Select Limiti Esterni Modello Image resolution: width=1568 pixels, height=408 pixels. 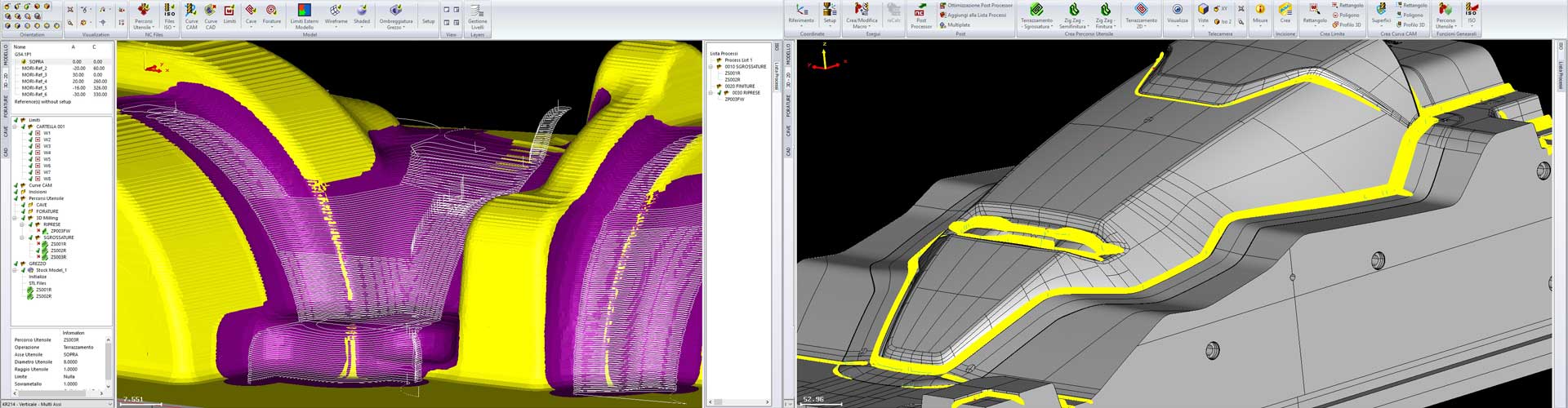click(304, 16)
